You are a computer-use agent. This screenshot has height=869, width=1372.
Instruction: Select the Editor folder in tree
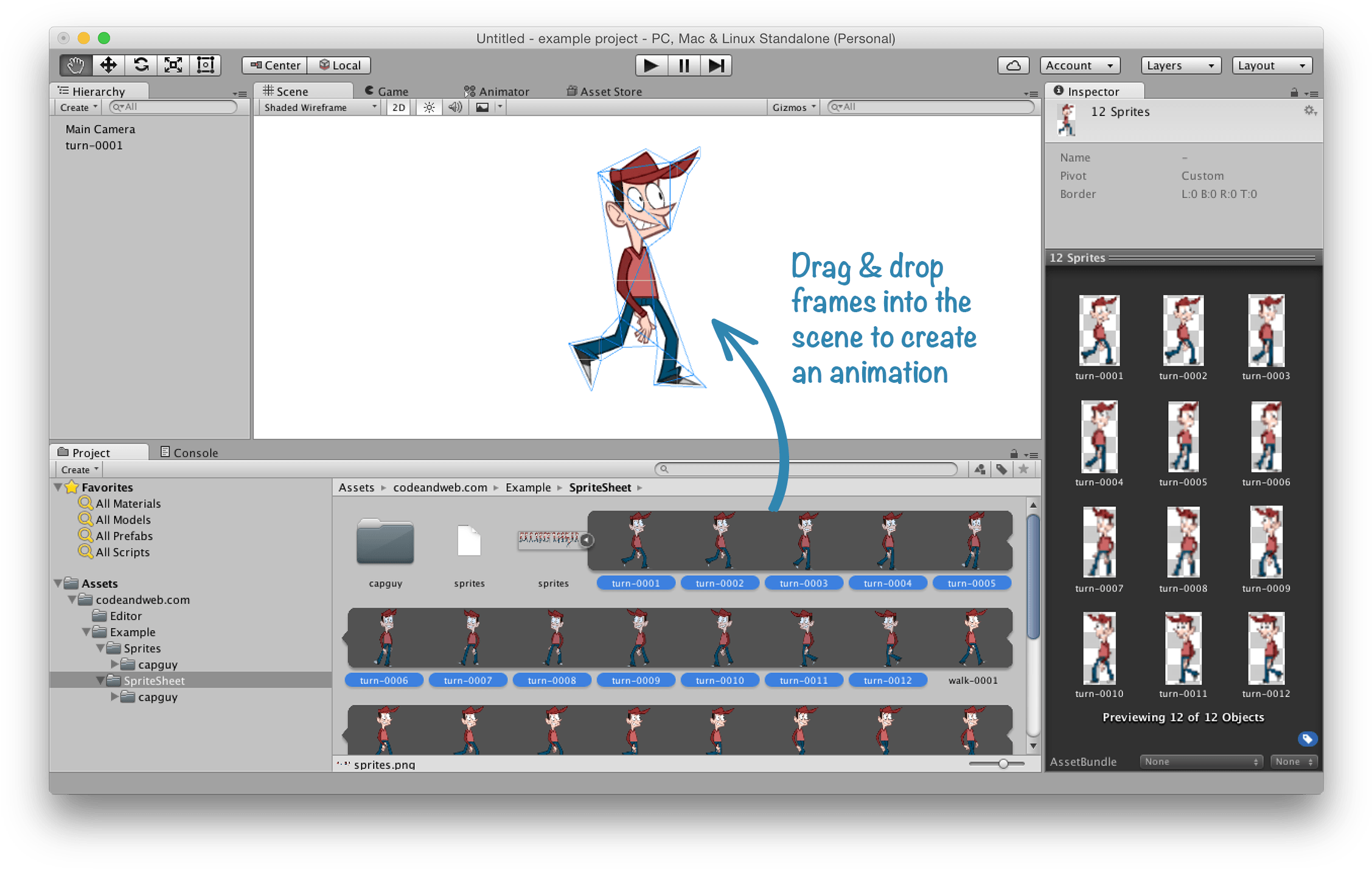click(125, 616)
